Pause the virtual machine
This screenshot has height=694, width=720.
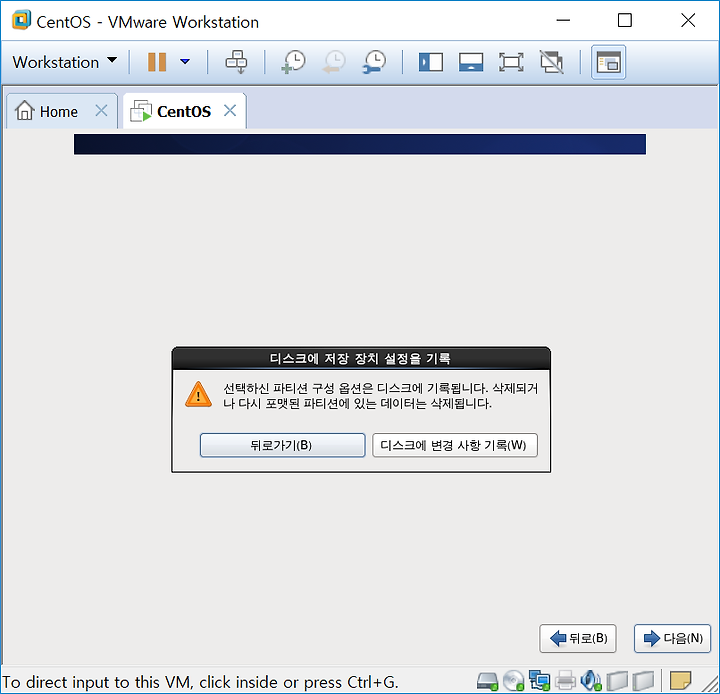(157, 62)
